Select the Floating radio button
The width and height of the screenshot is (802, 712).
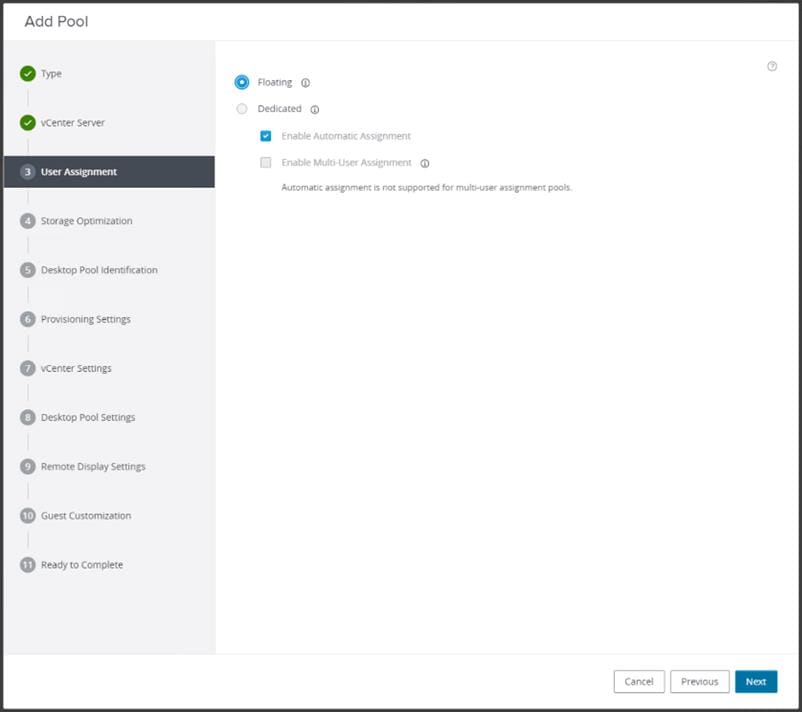242,82
